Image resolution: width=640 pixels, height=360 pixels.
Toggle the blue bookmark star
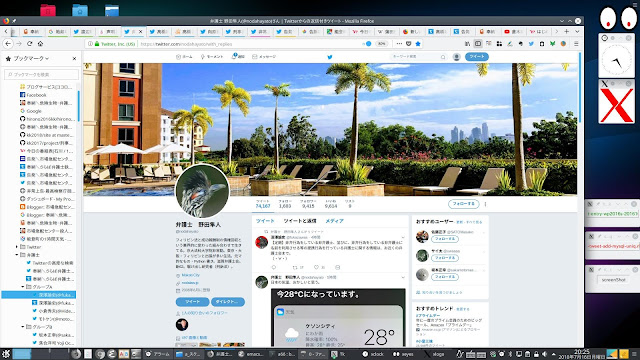pos(418,44)
